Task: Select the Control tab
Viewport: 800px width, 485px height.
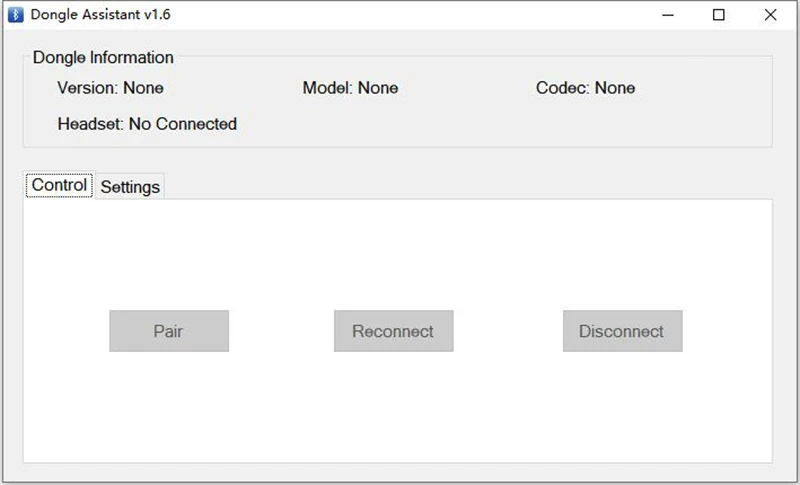Action: (59, 185)
